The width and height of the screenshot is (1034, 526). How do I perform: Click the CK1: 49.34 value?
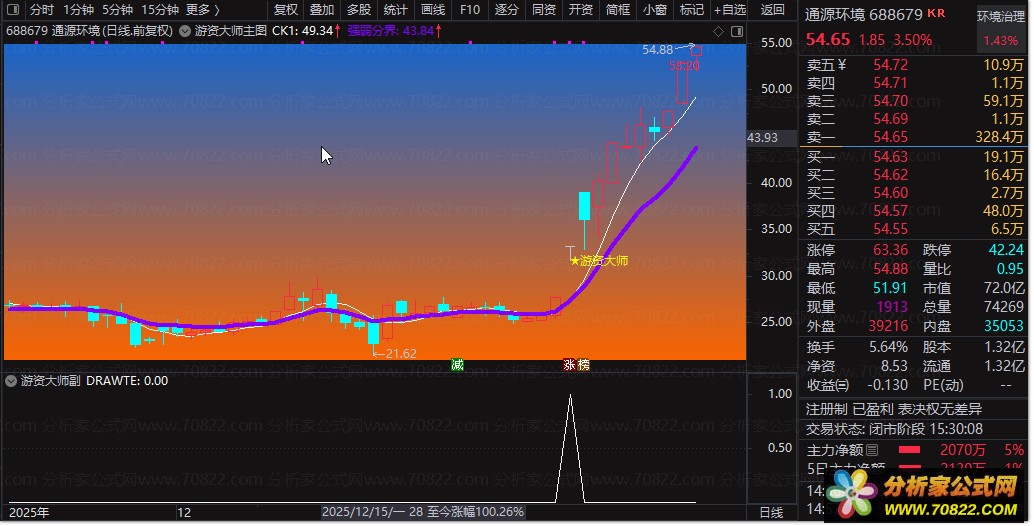pyautogui.click(x=302, y=31)
